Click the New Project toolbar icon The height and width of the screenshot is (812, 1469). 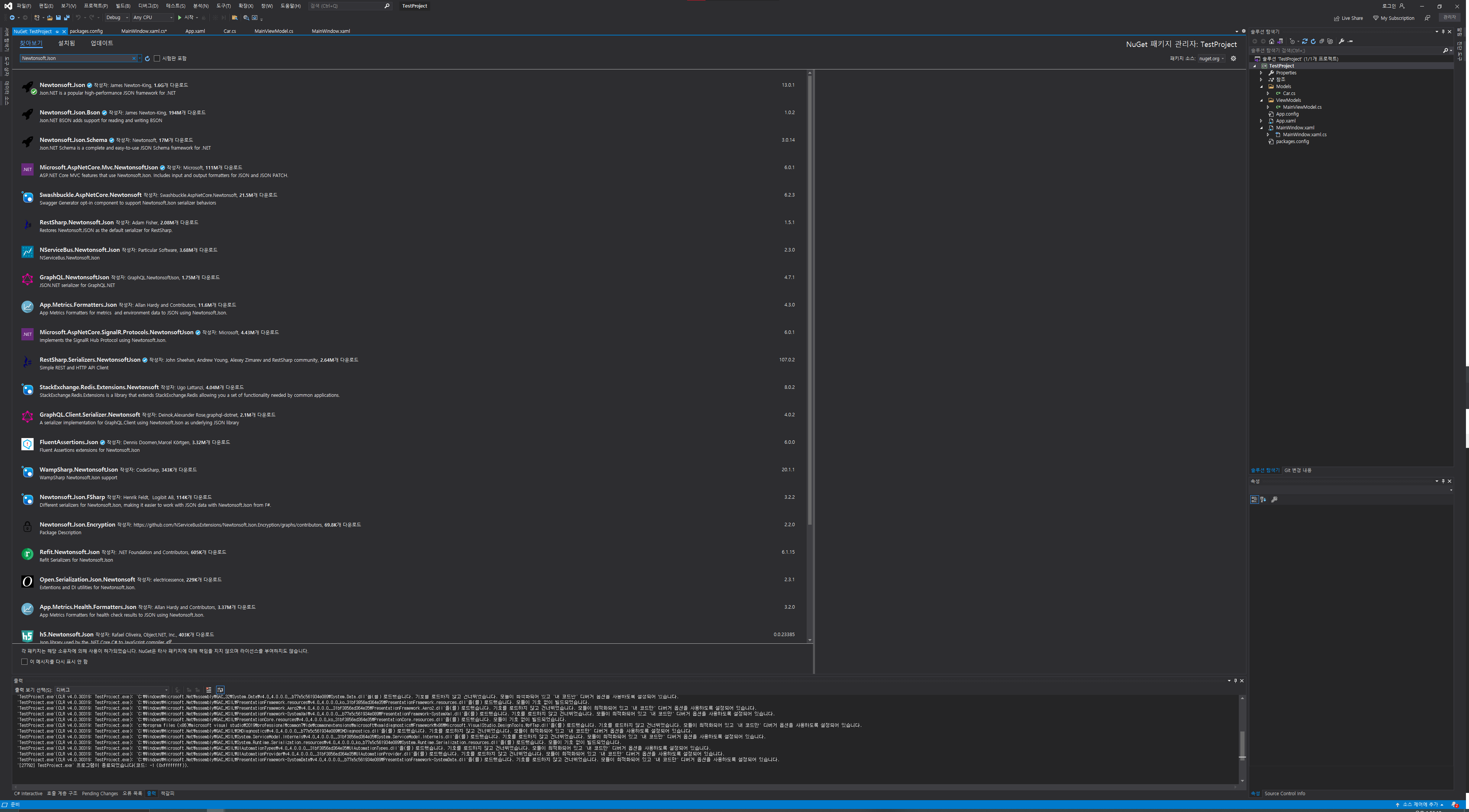37,18
